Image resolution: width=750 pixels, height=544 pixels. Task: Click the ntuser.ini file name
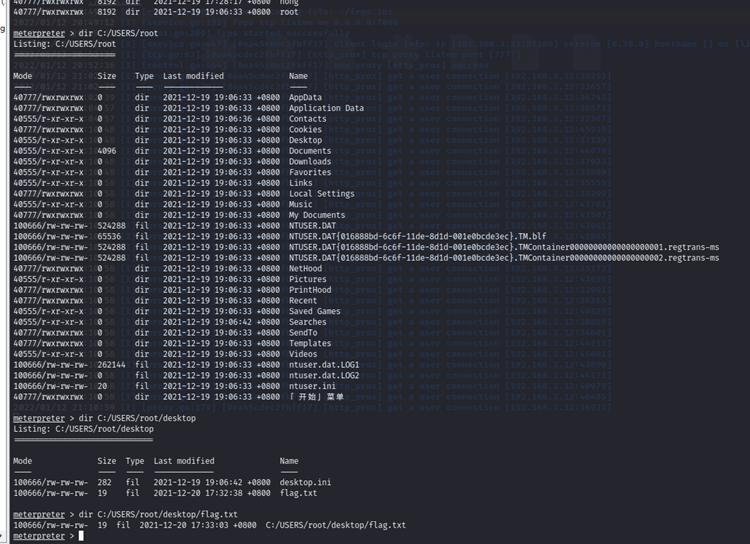tap(312, 386)
